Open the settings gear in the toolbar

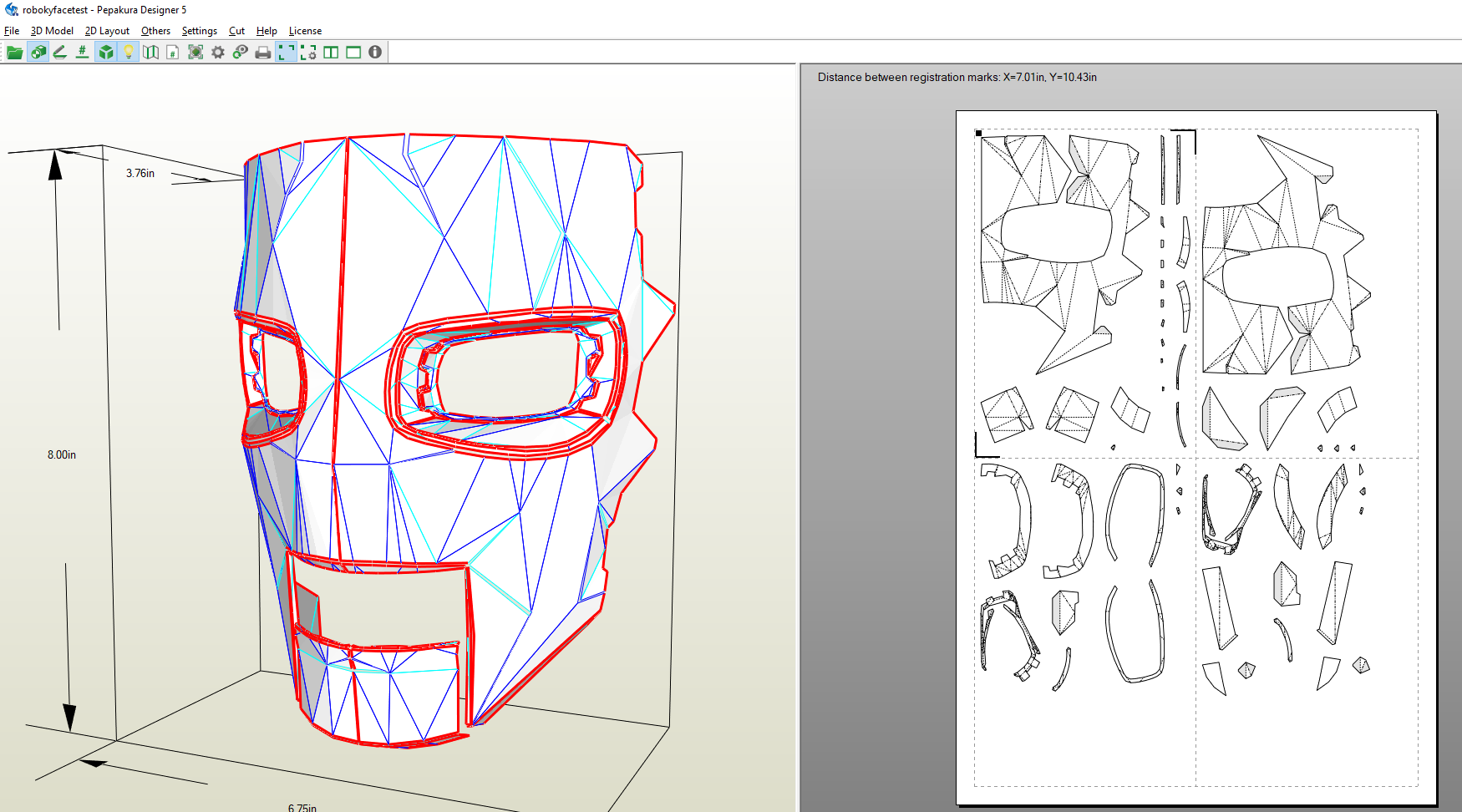(217, 51)
